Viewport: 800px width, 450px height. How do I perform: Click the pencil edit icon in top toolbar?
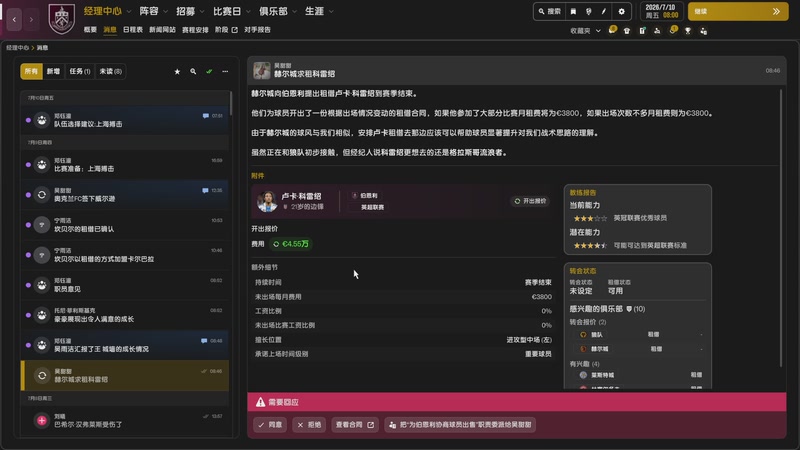tap(604, 11)
